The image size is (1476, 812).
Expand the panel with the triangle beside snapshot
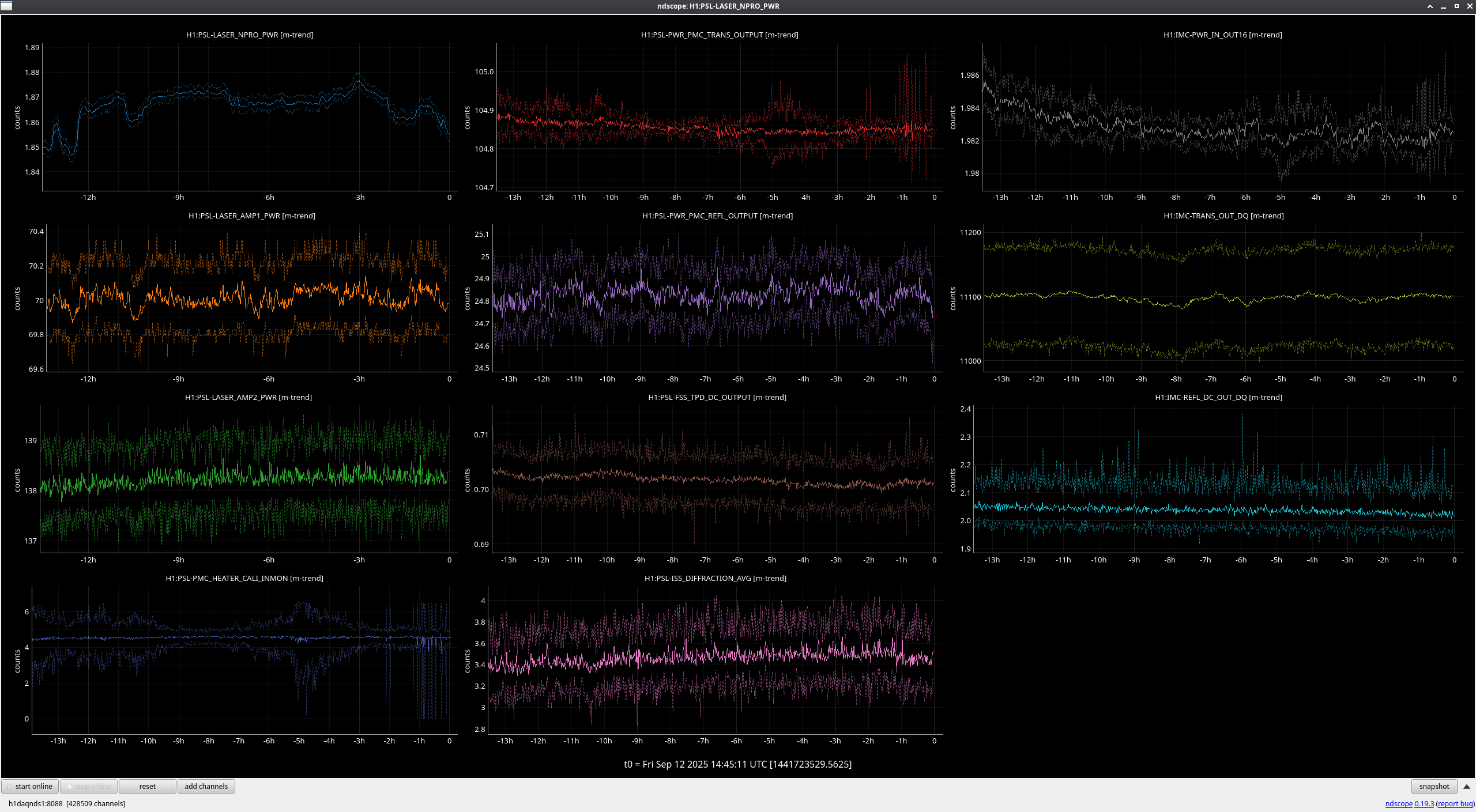click(x=1466, y=786)
